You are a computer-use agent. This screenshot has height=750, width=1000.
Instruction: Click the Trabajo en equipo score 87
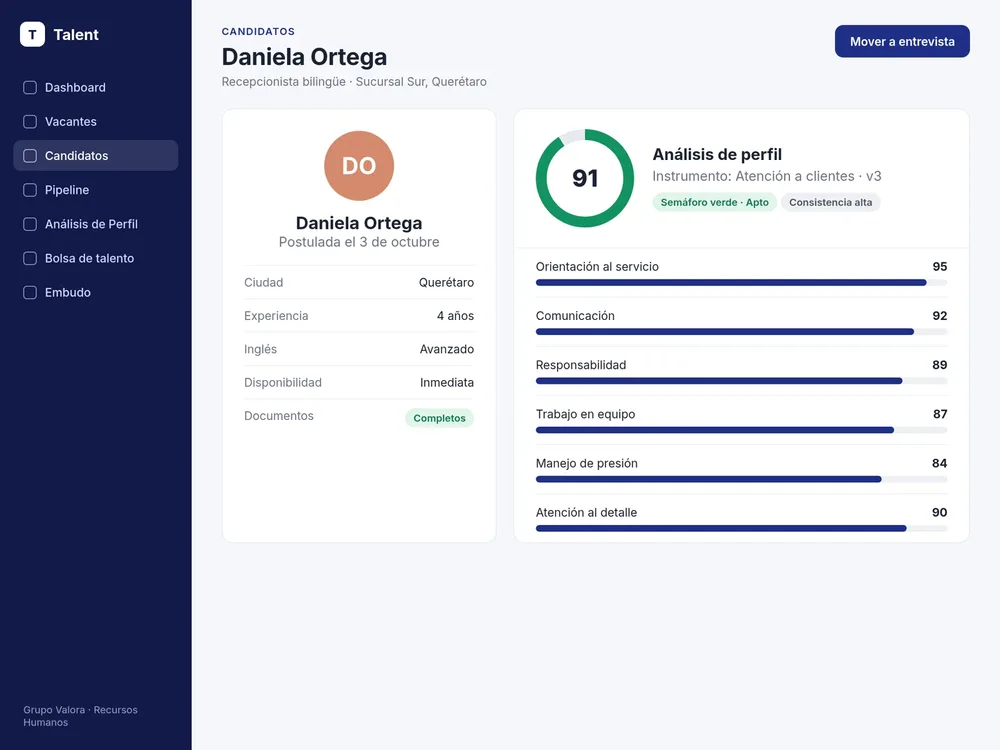939,414
